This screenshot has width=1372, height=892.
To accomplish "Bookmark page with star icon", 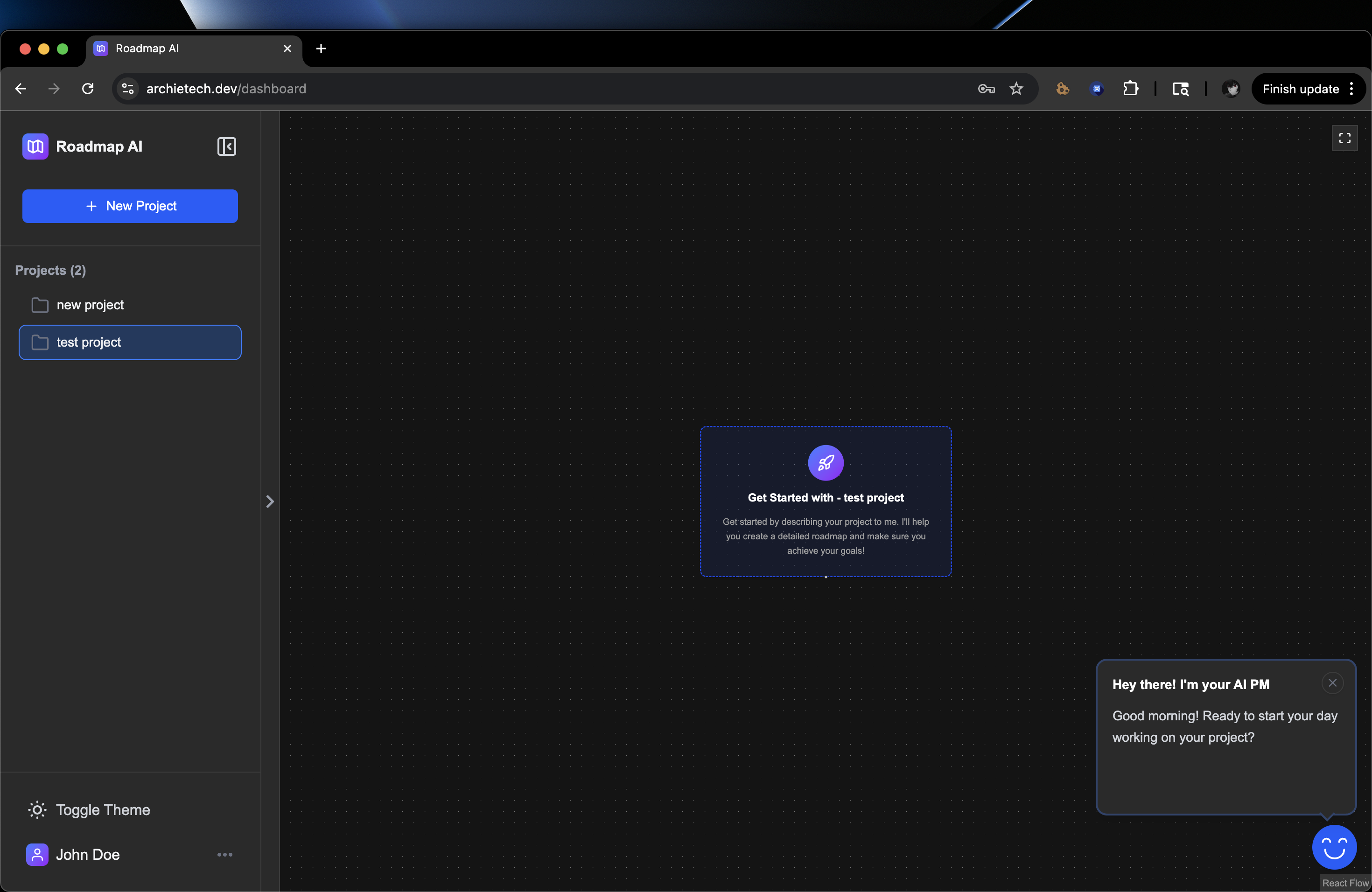I will pos(1016,89).
